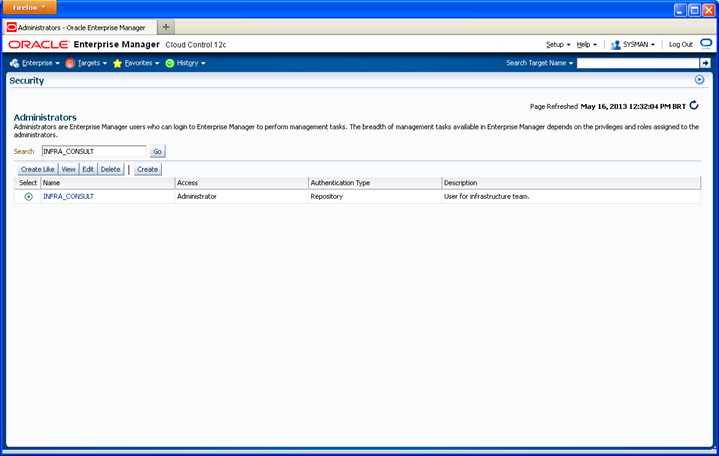Viewport: 719px width, 456px height.
Task: Maximize the Firefox window
Action: coord(695,10)
